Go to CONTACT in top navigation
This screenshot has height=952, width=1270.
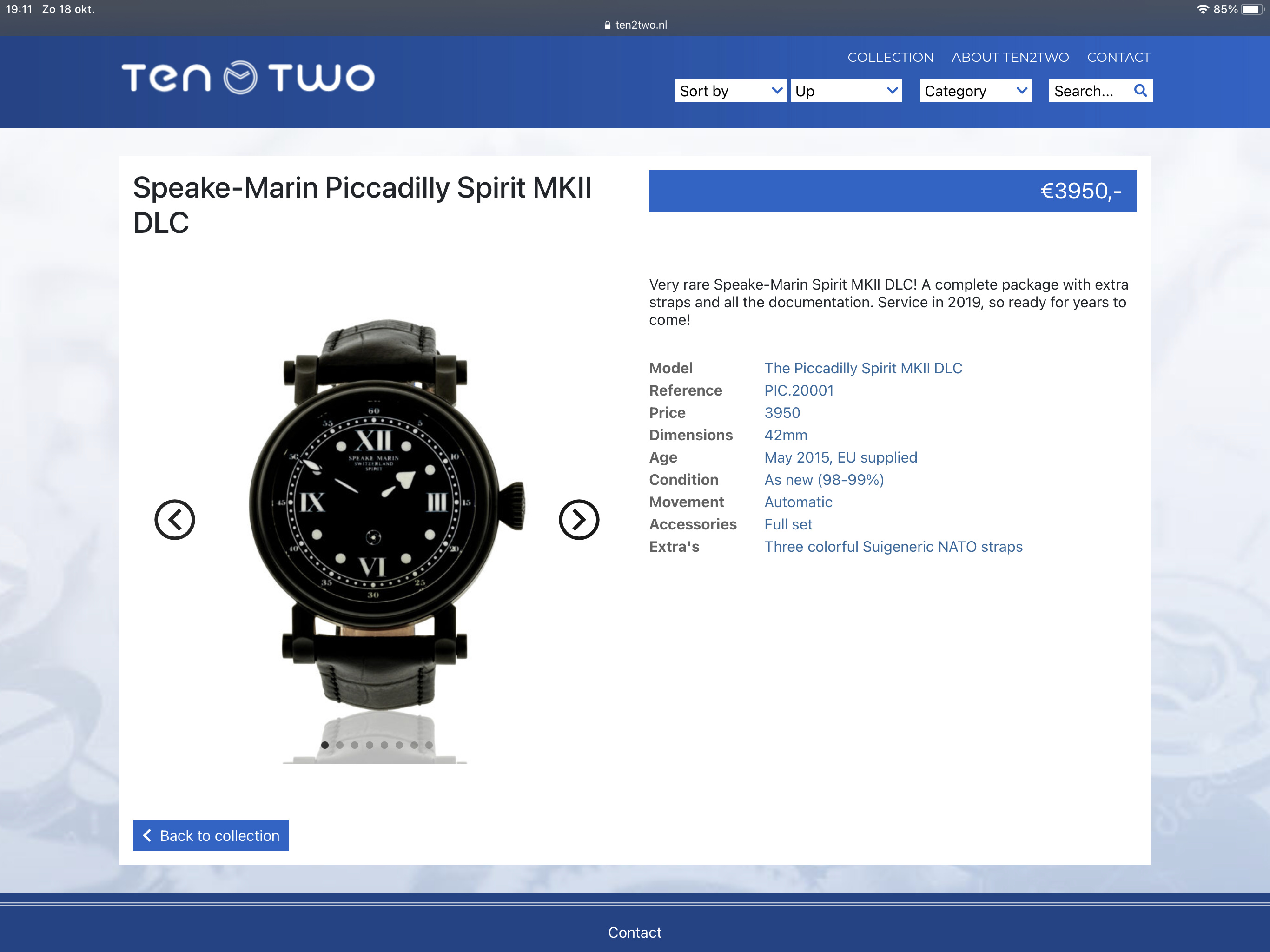[1118, 58]
